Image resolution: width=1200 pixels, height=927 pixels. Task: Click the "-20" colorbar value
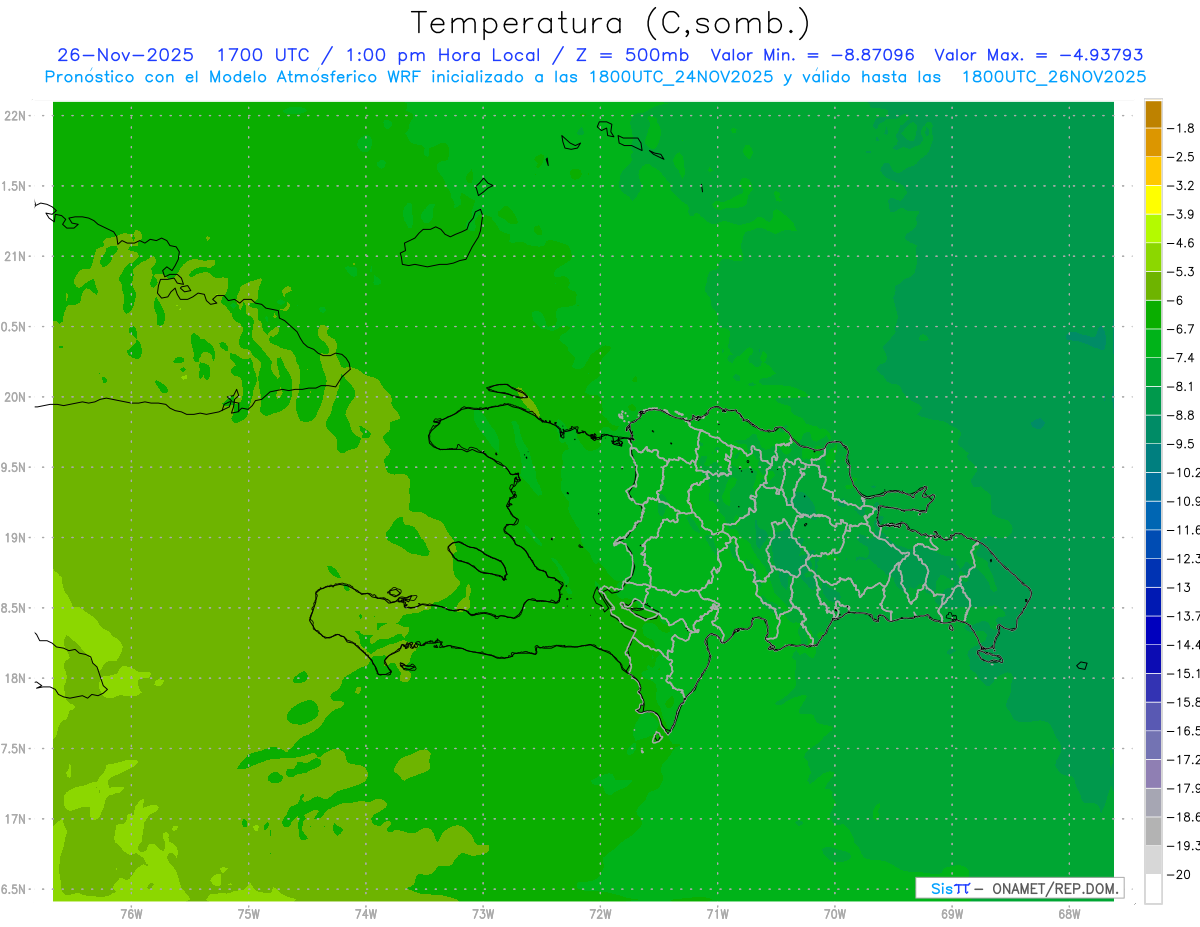click(1181, 874)
